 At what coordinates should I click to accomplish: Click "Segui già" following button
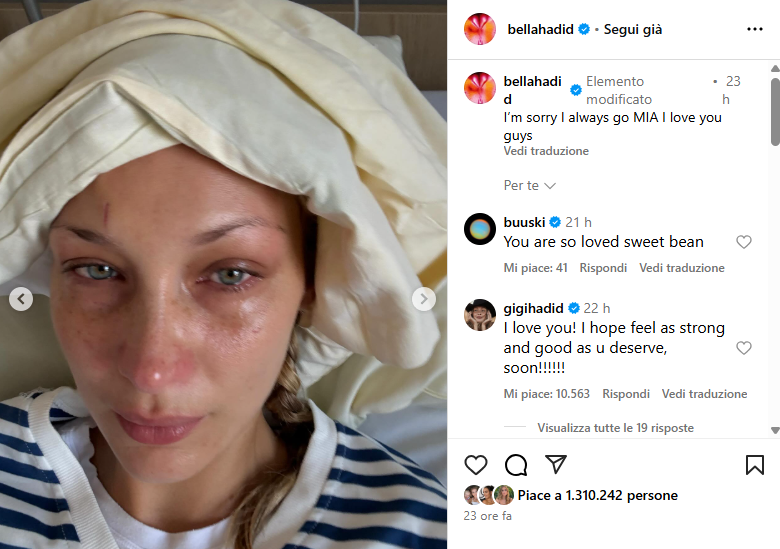pos(633,29)
